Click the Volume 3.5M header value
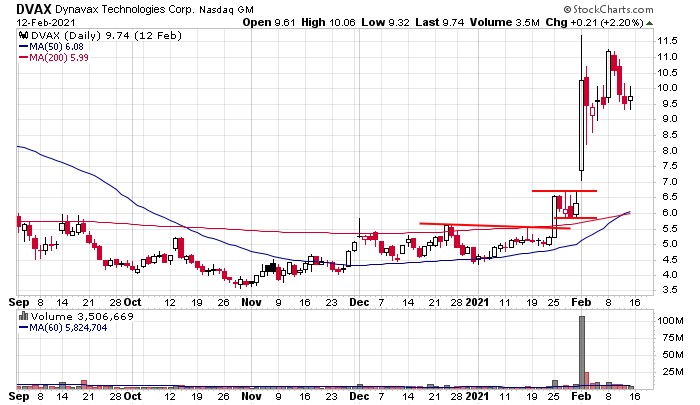Viewport: 700px width, 405px height. click(504, 22)
